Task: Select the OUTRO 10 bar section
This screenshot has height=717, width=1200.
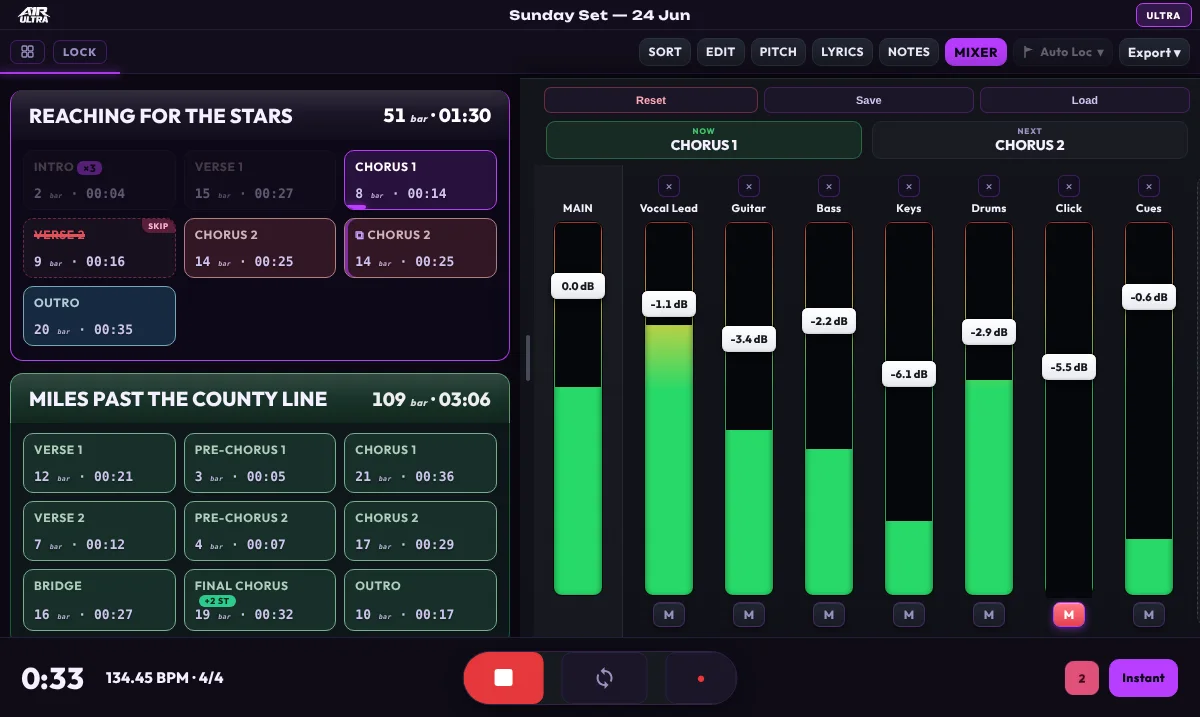Action: [x=420, y=599]
